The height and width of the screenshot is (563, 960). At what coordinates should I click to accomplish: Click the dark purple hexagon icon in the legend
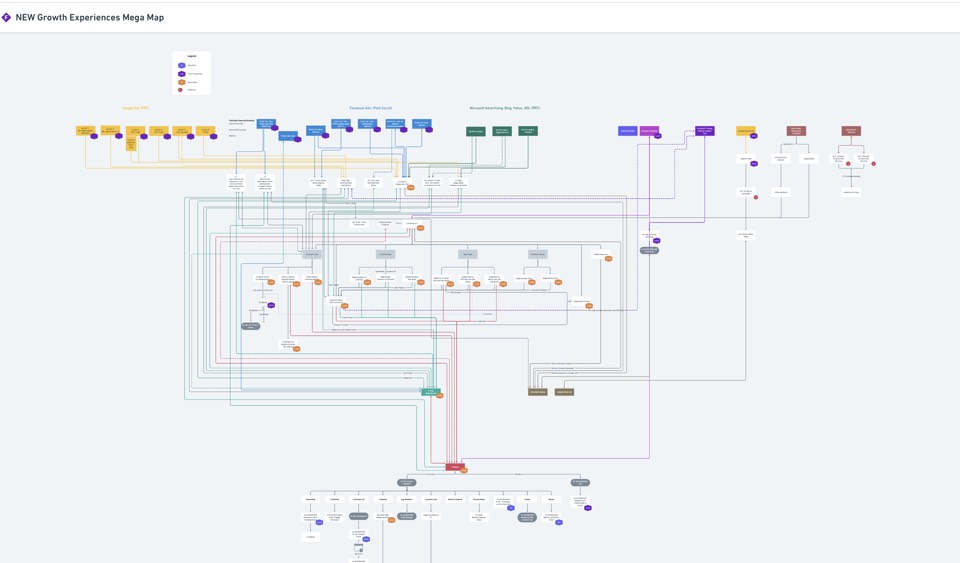(182, 74)
